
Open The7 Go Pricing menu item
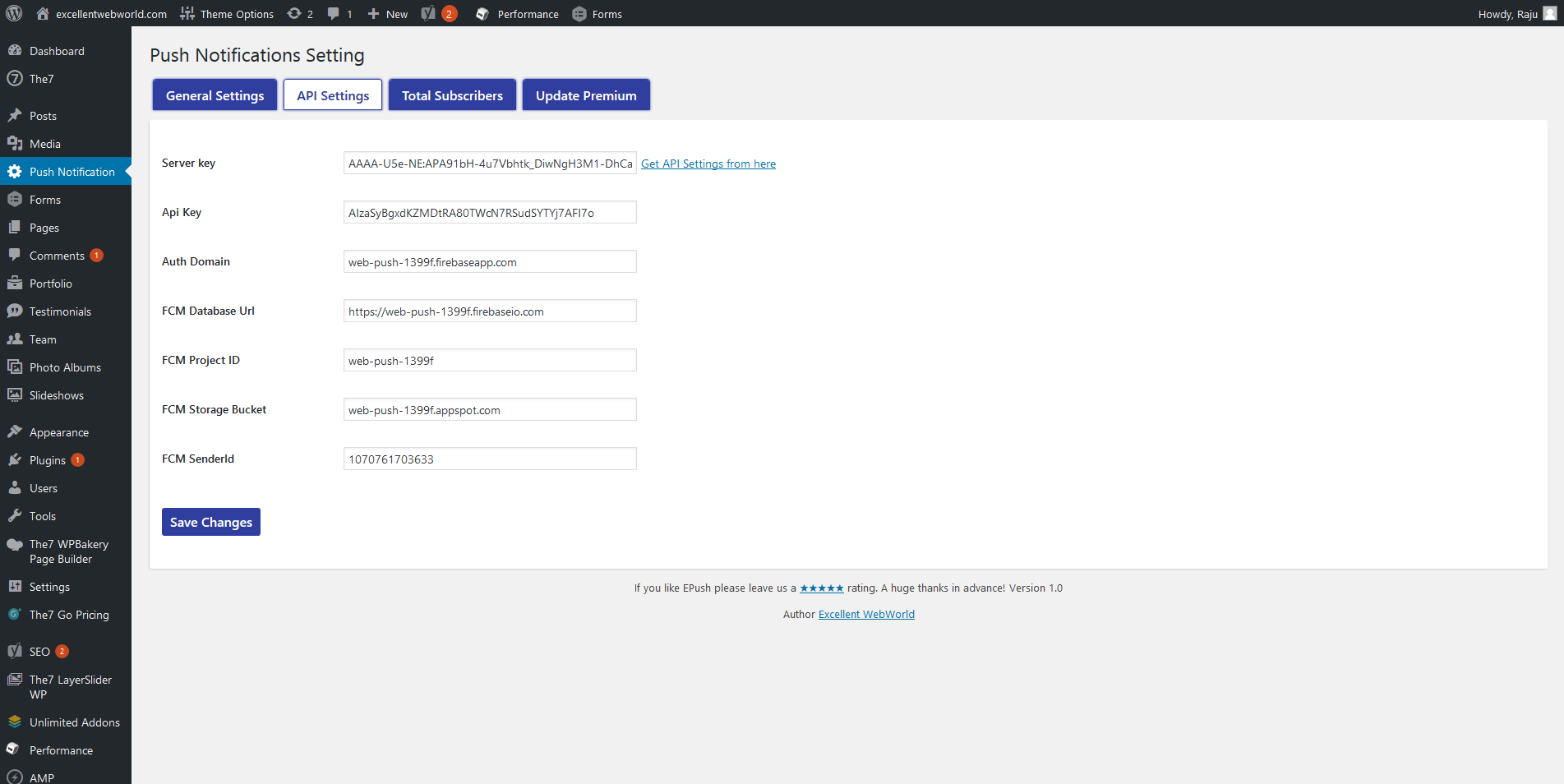coord(66,614)
